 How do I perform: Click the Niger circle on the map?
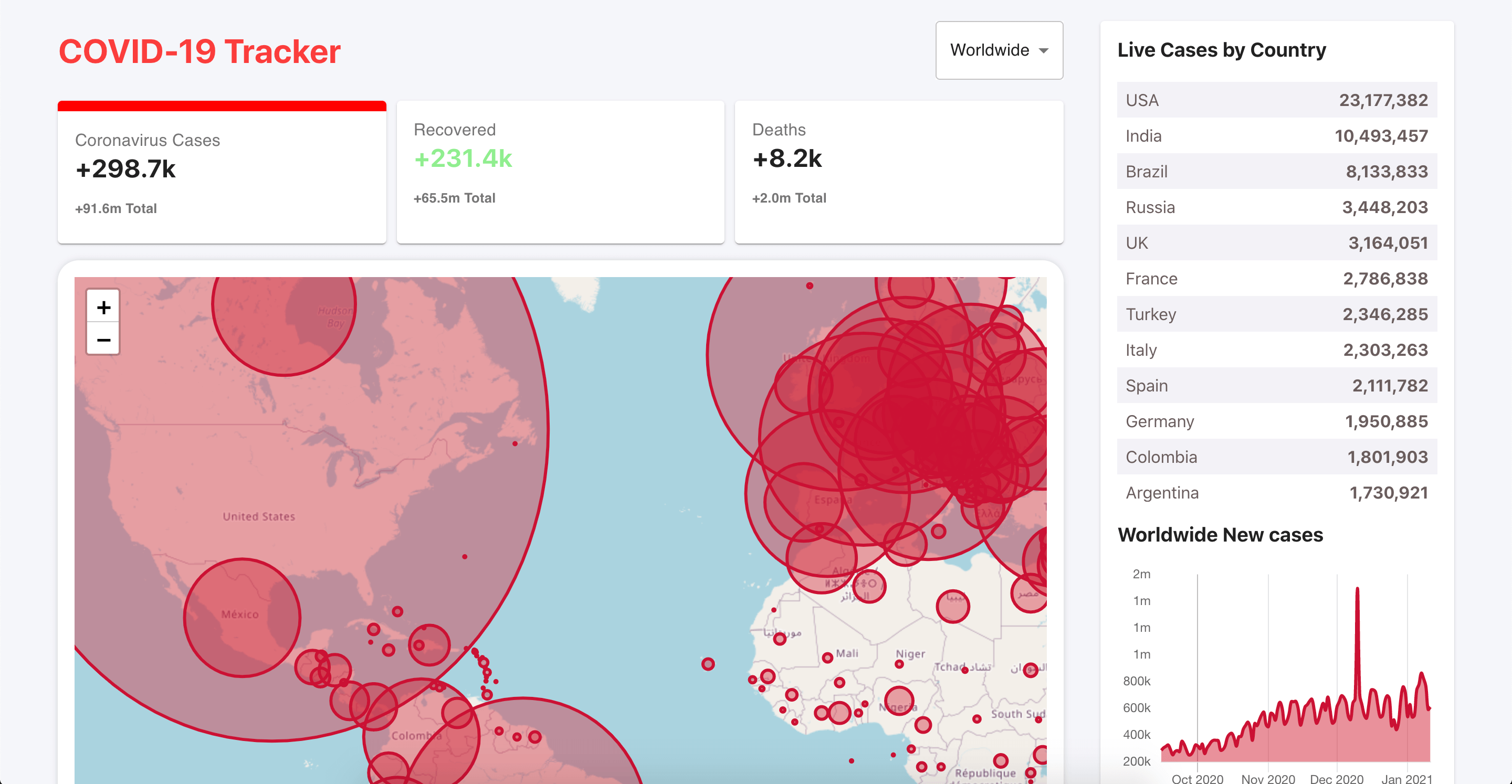point(899,664)
